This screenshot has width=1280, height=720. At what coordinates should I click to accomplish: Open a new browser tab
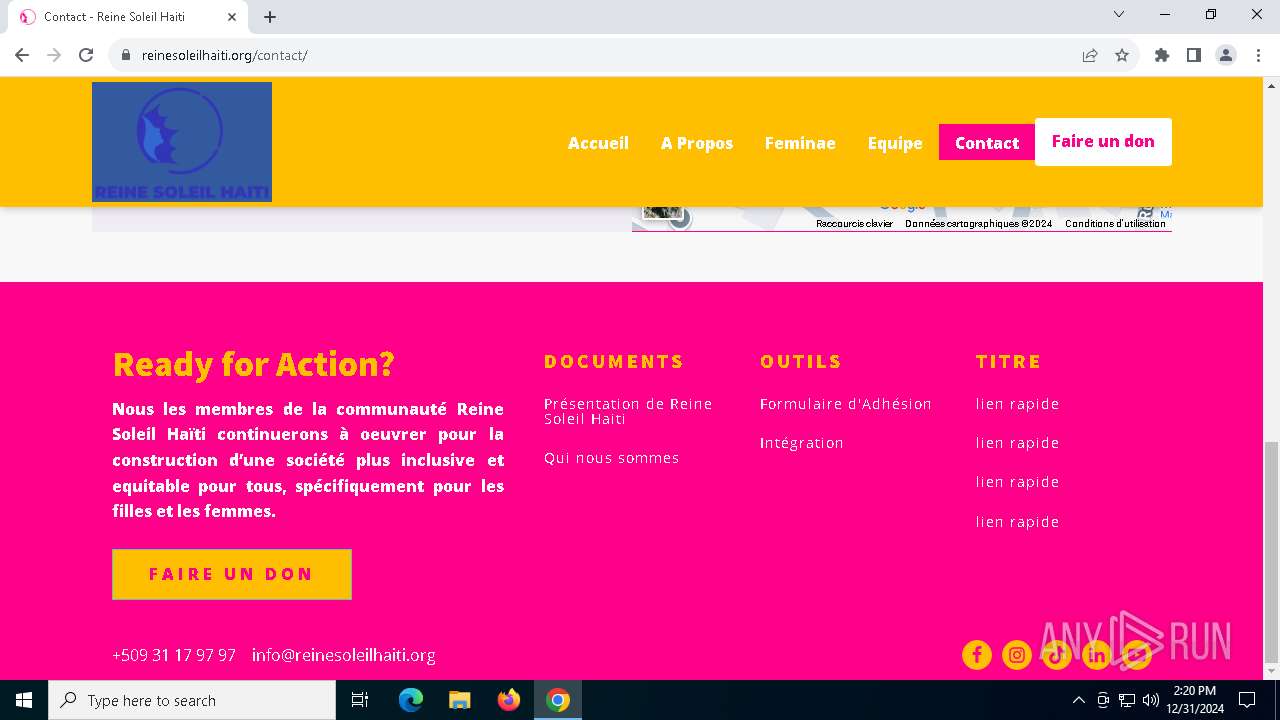coord(270,17)
